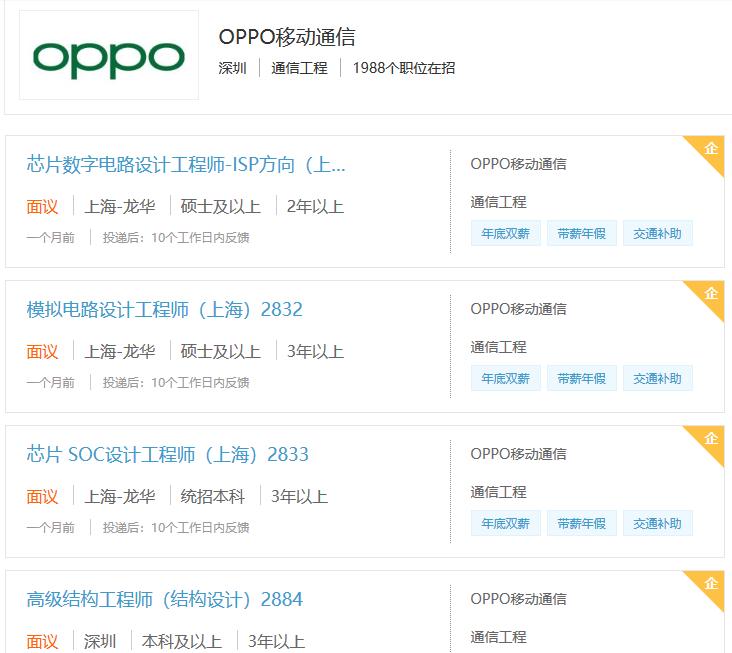
Task: Click 10个工作日内反馈 note in 芯片 SOC card
Action: [x=200, y=528]
